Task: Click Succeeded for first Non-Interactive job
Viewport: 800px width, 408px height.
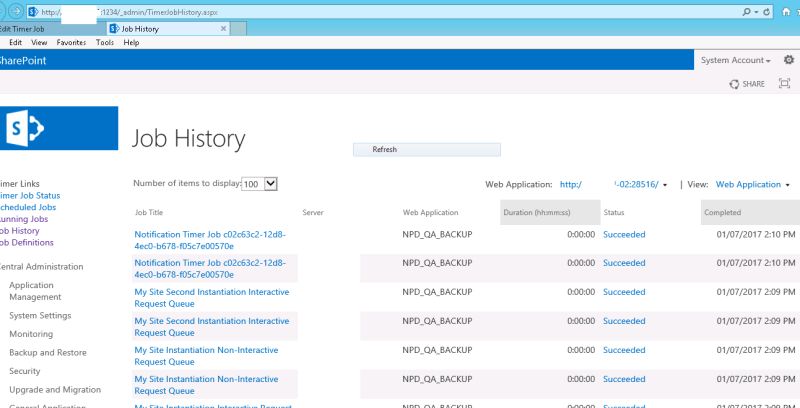Action: click(624, 350)
